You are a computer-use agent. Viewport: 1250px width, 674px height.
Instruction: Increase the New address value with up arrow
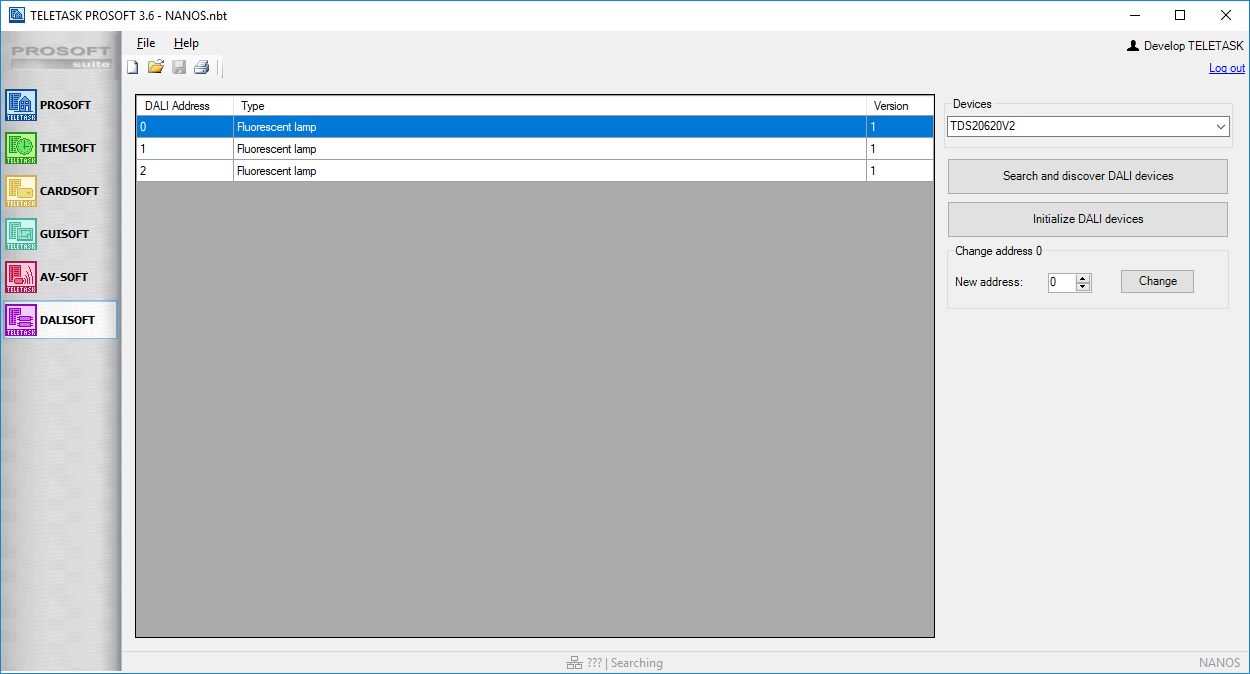point(1083,278)
